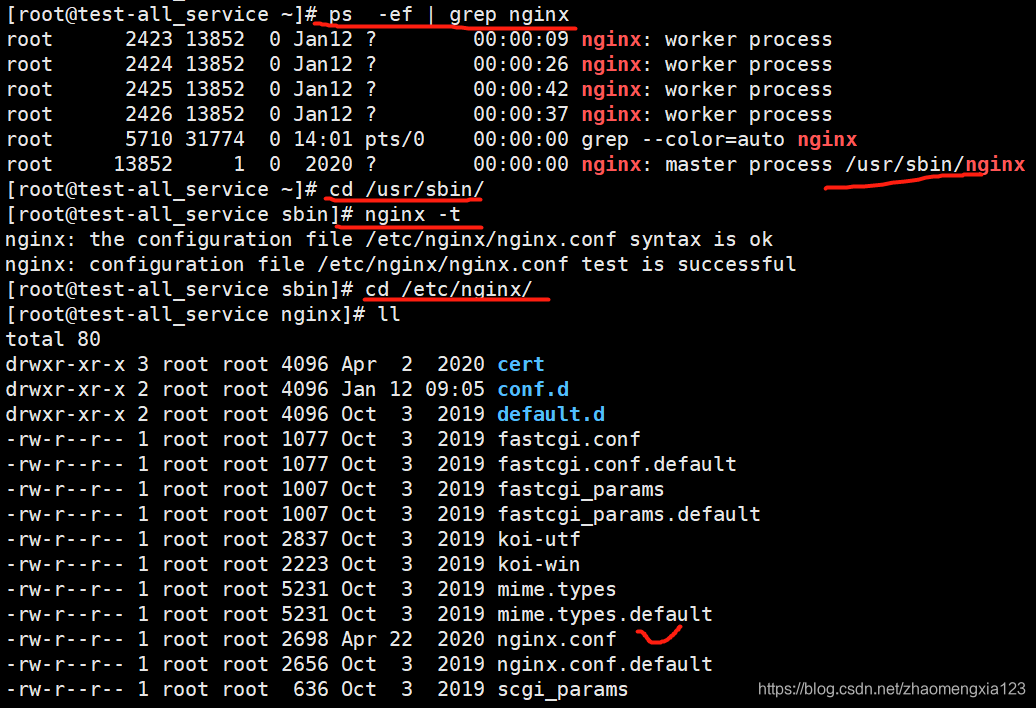
Task: Click the 00:00:42 CPU time value
Action: click(521, 90)
